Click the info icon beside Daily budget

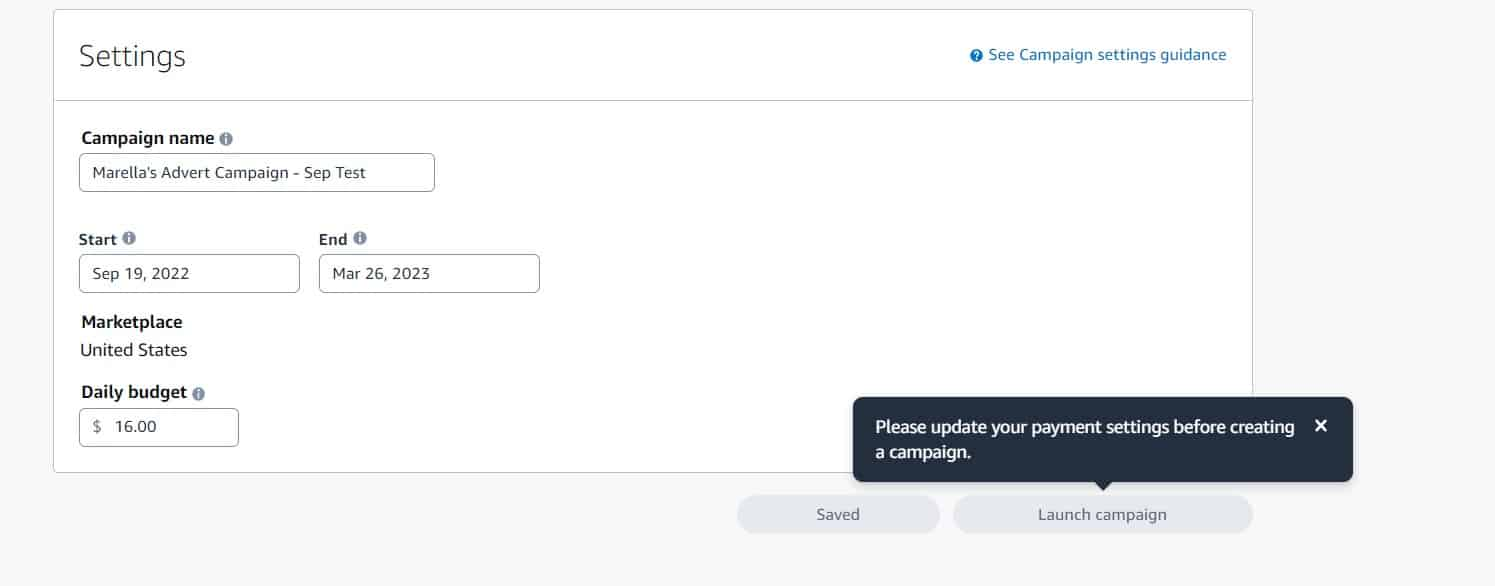[x=198, y=394]
